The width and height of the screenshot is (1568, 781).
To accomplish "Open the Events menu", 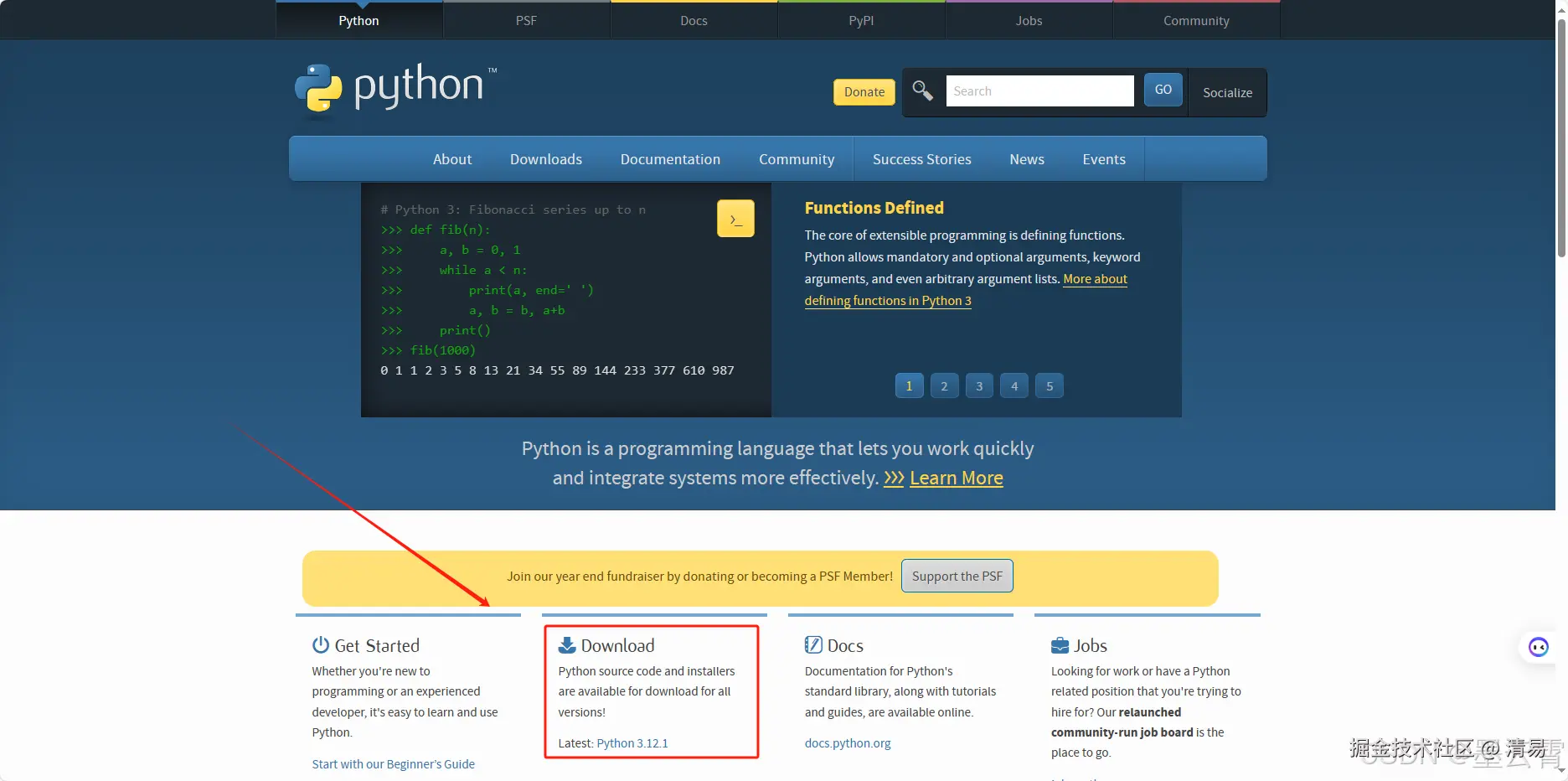I will [1104, 159].
